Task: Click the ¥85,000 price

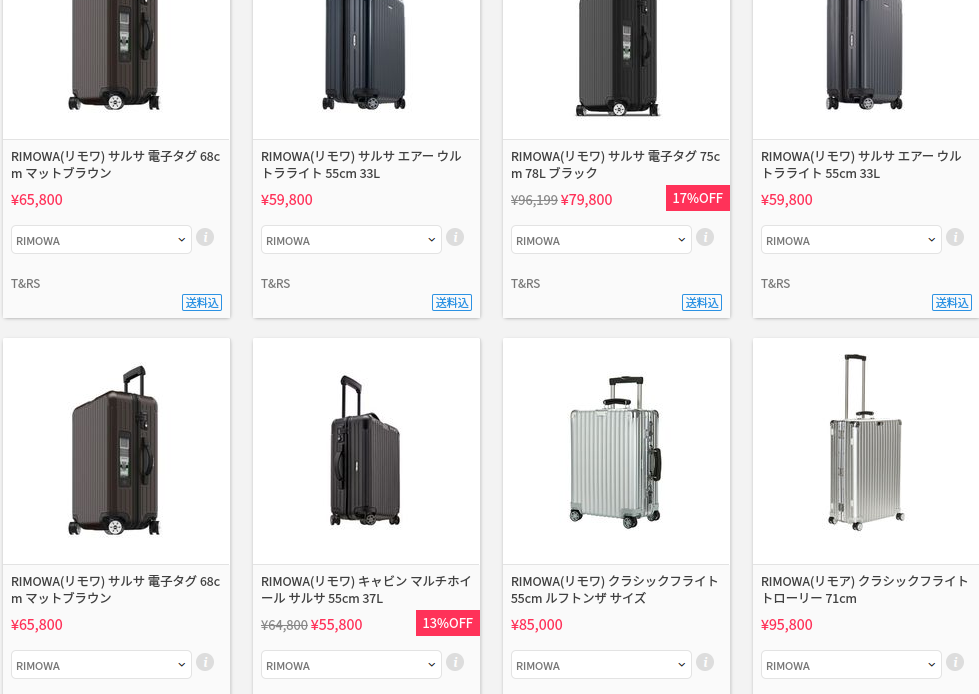Action: [537, 625]
